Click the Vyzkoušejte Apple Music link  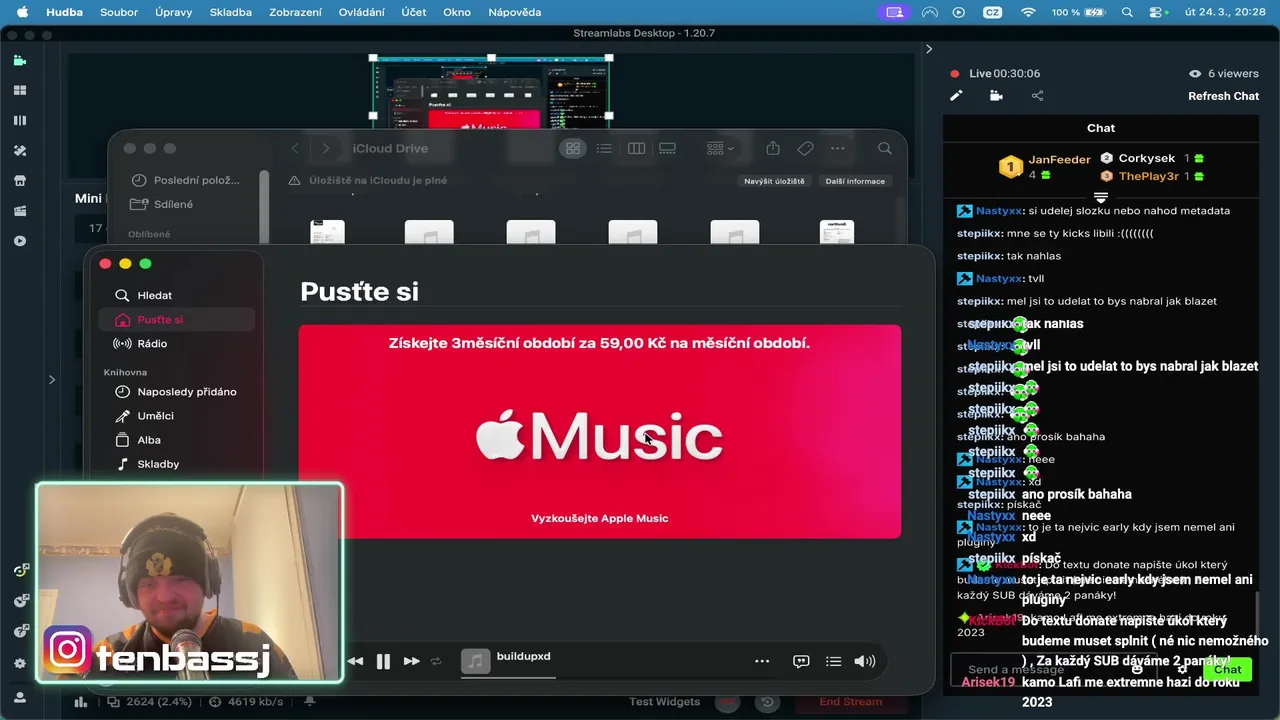coord(599,518)
